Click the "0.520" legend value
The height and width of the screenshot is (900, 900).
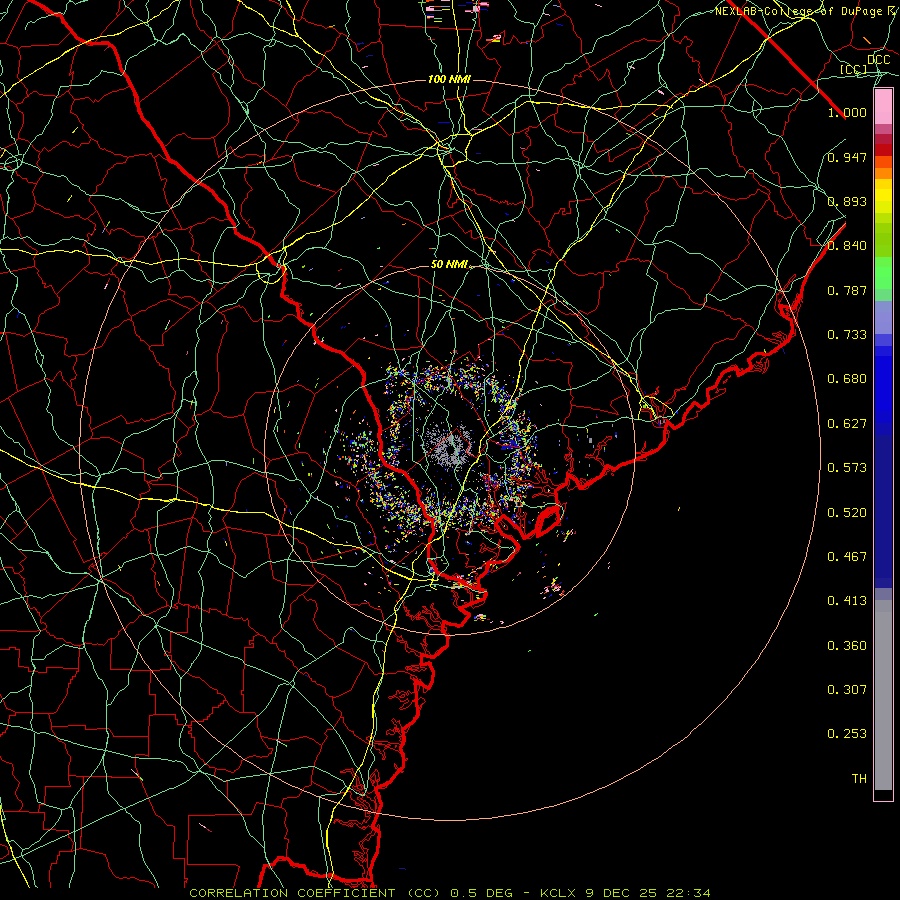847,512
